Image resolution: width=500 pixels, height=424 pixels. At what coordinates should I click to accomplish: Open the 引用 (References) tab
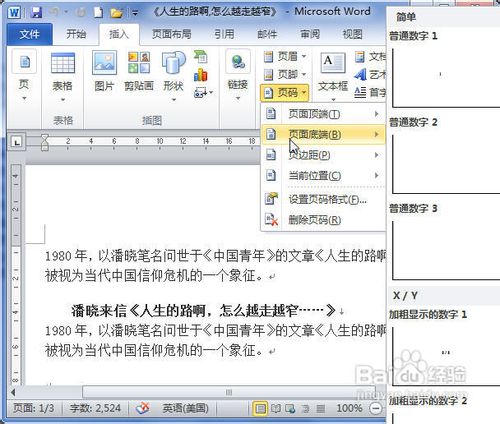pyautogui.click(x=224, y=34)
